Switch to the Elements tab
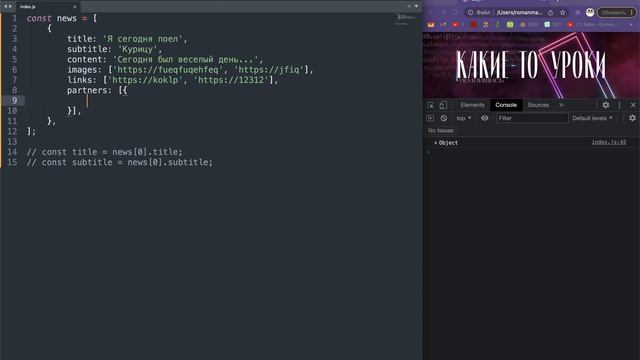Image resolution: width=640 pixels, height=360 pixels. (472, 105)
